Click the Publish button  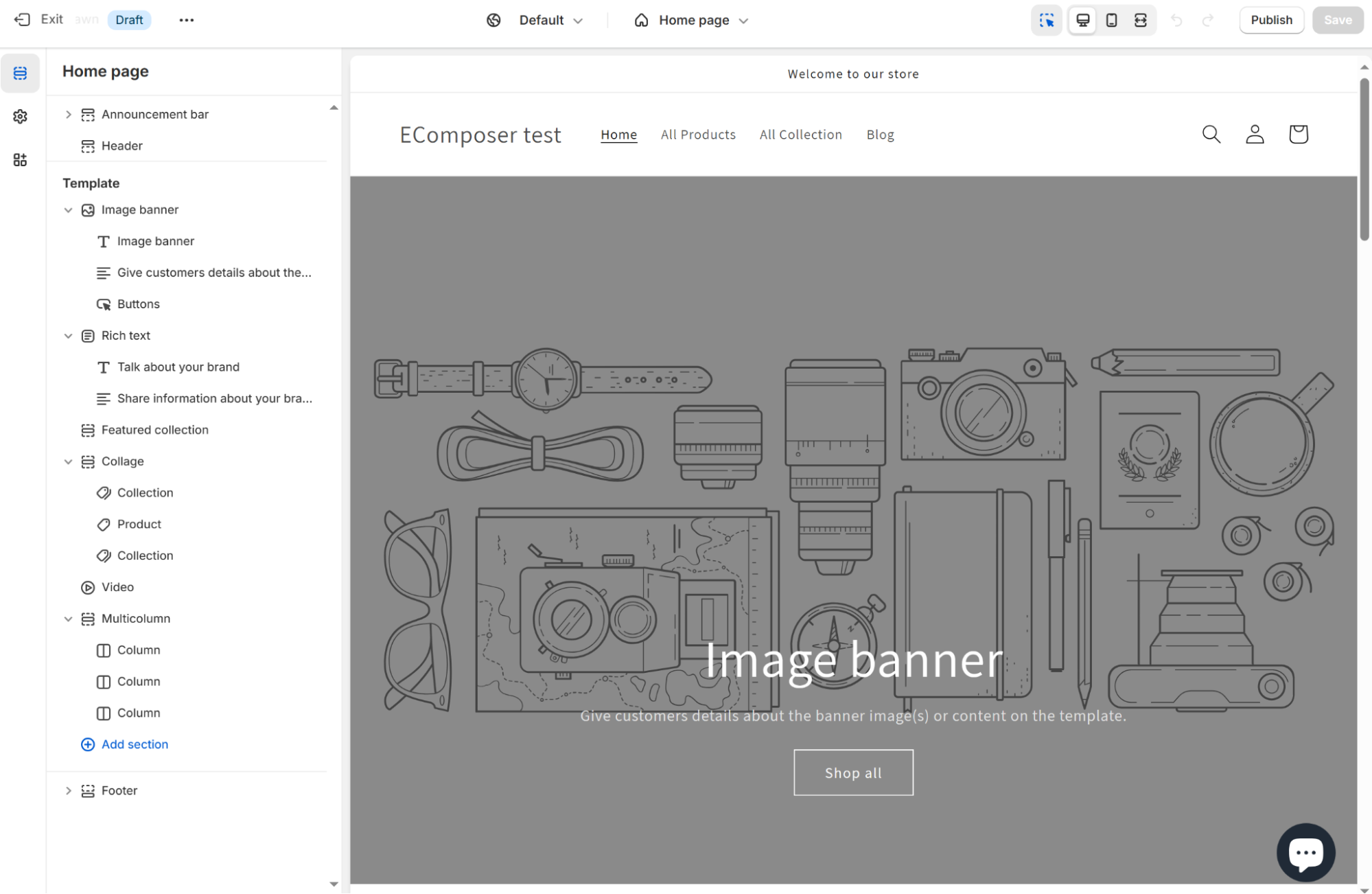pyautogui.click(x=1271, y=20)
